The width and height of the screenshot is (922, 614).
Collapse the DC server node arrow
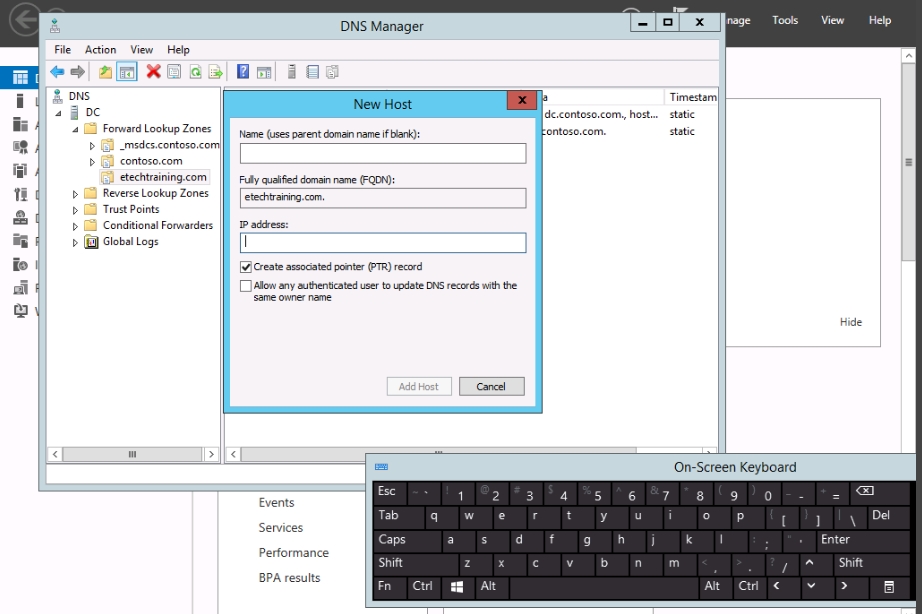[x=58, y=113]
